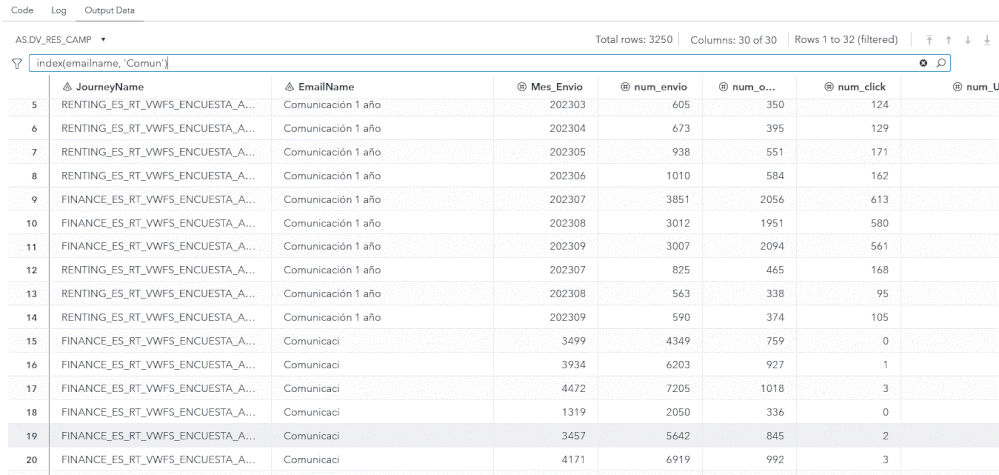Click the character type icon beside JourneyName
The width and height of the screenshot is (999, 475).
pyautogui.click(x=66, y=86)
